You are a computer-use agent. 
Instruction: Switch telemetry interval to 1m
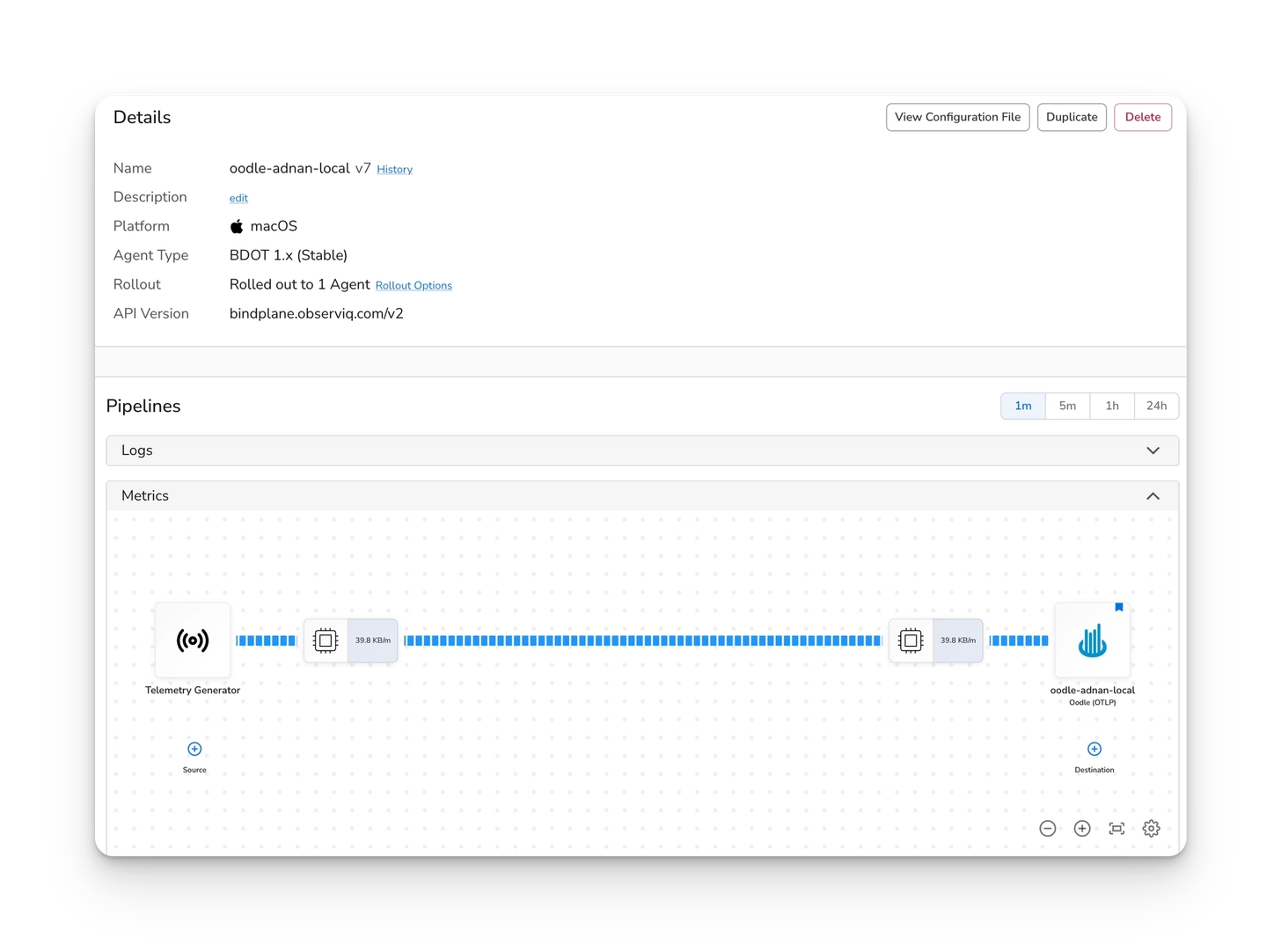click(x=1022, y=406)
